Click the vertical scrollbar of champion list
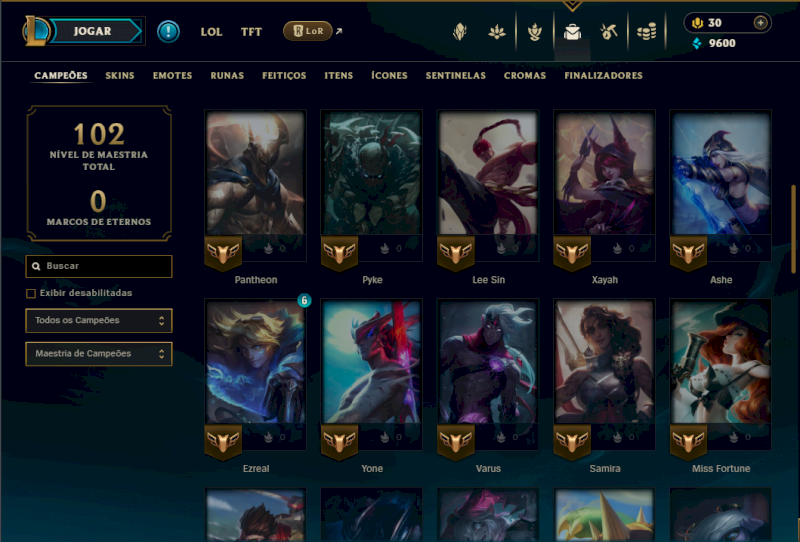Viewport: 800px width, 542px height. coord(793,230)
